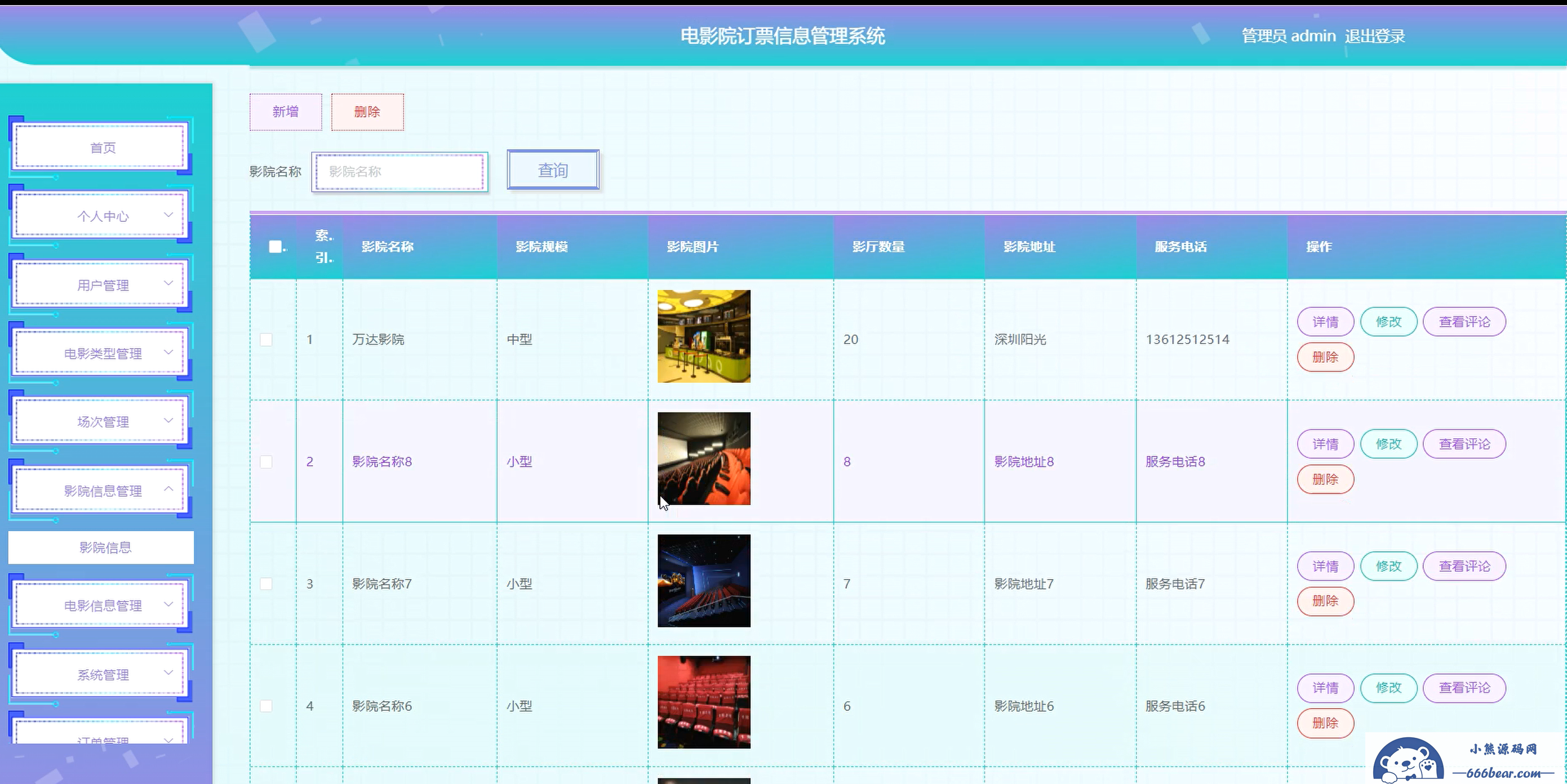Open the 影院名称6 red seats thumbnail
Image resolution: width=1567 pixels, height=784 pixels.
704,702
